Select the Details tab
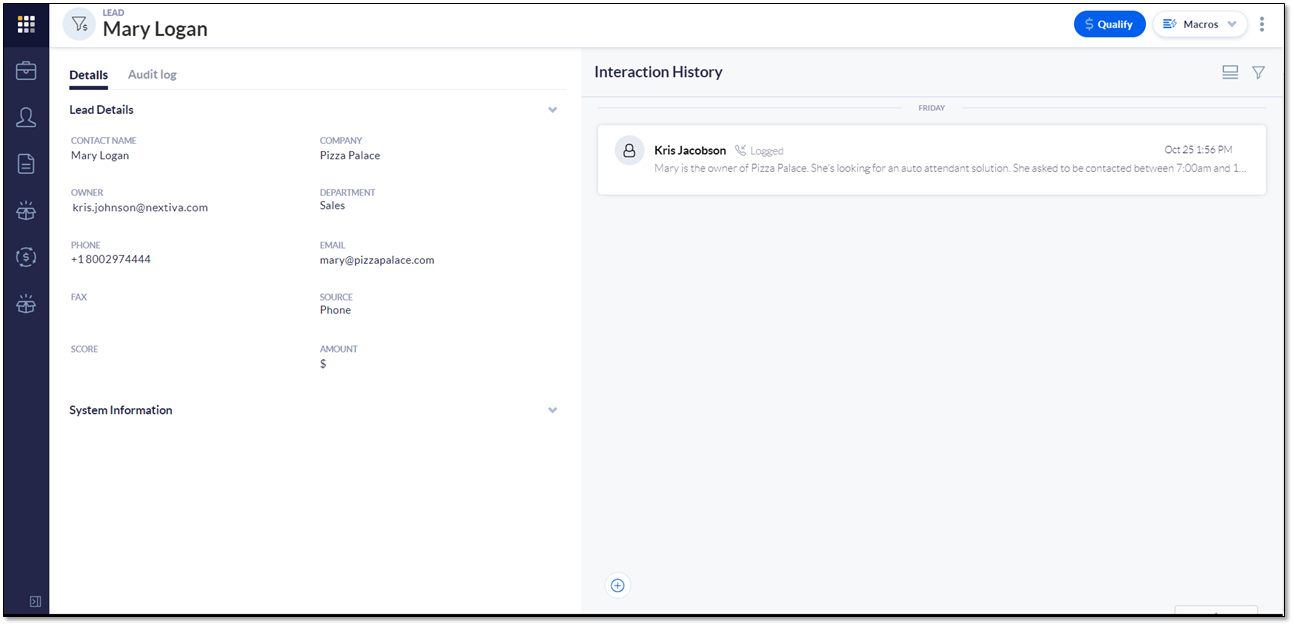This screenshot has height=626, width=1294. point(88,74)
